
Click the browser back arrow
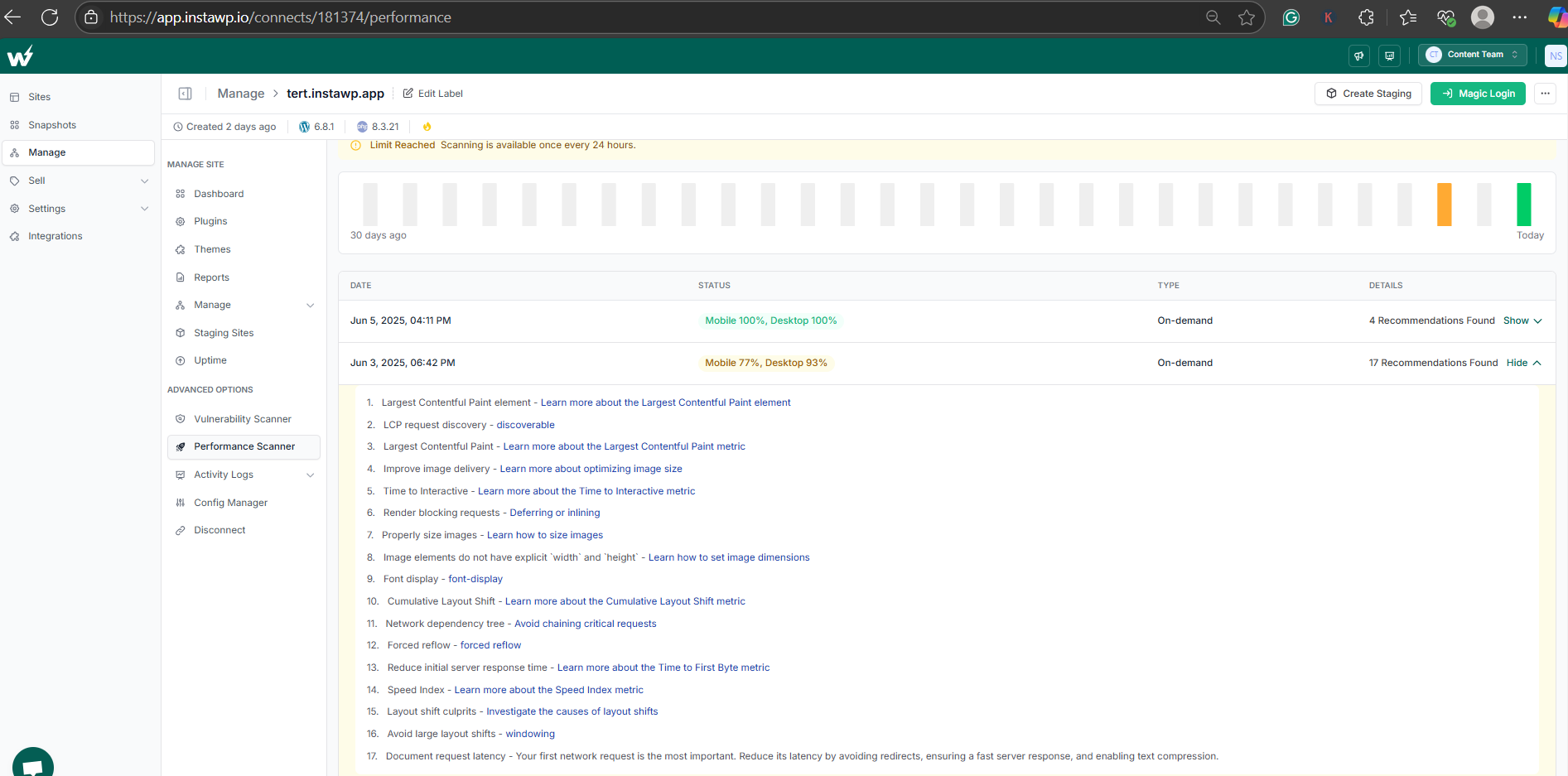coord(12,17)
